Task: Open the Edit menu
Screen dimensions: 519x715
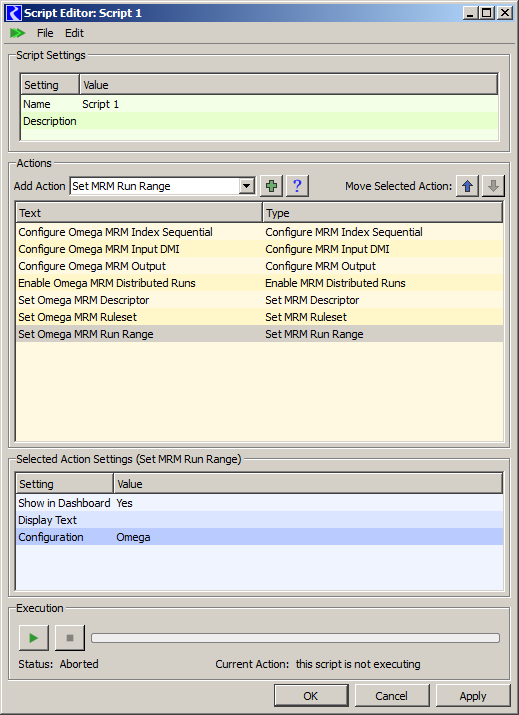Action: 74,33
